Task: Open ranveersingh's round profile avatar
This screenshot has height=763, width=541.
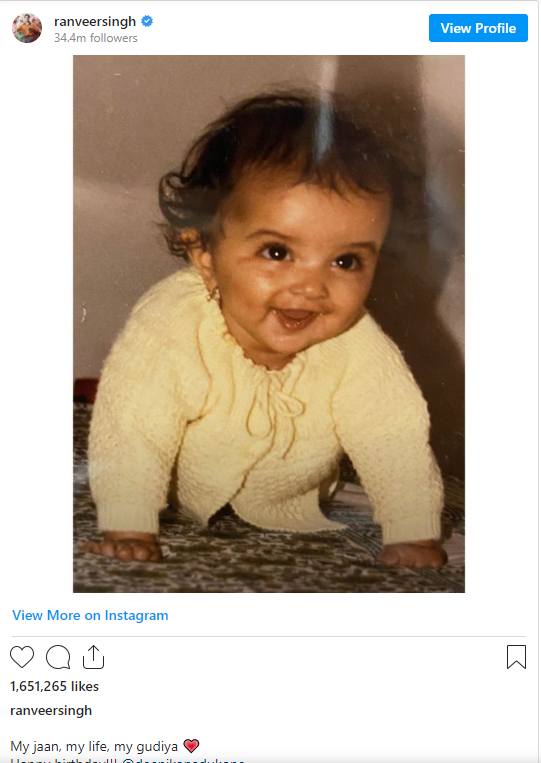Action: 27,28
